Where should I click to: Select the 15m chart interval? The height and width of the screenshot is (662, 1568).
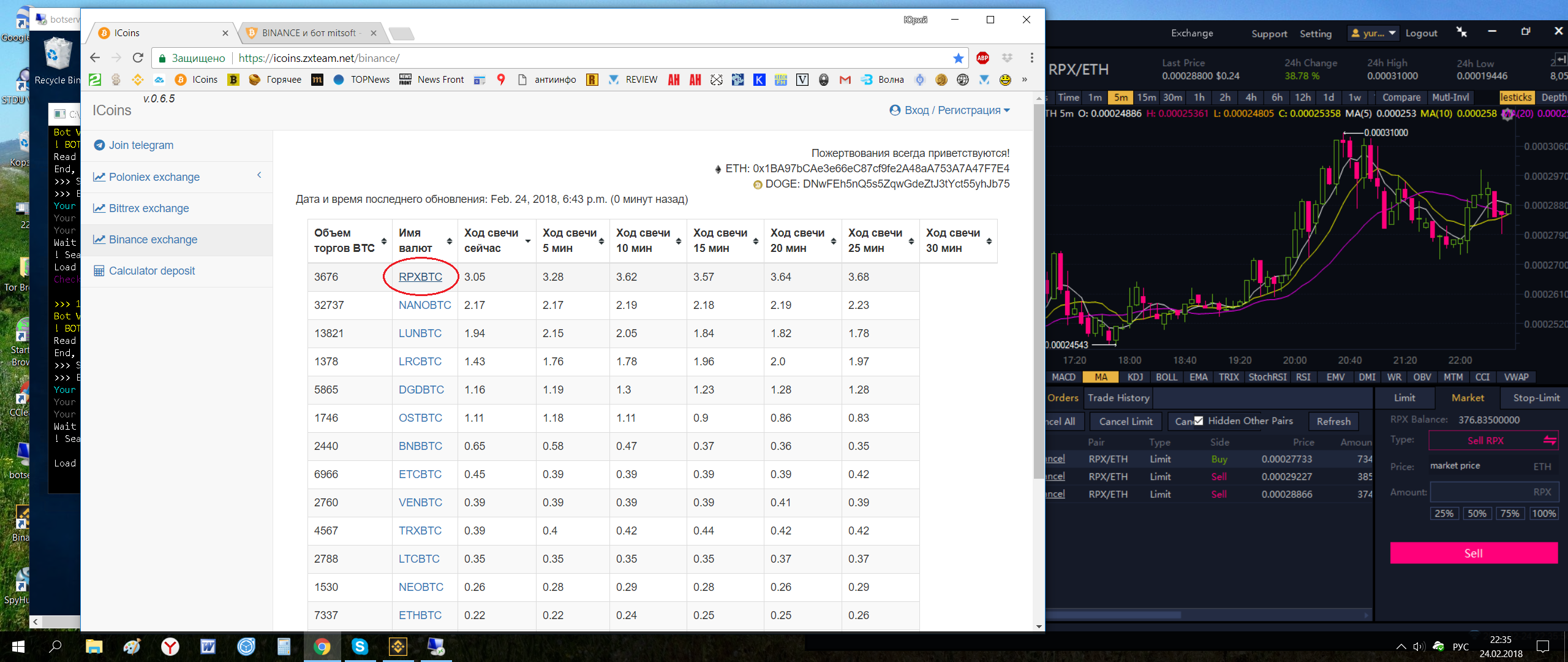(x=1147, y=97)
